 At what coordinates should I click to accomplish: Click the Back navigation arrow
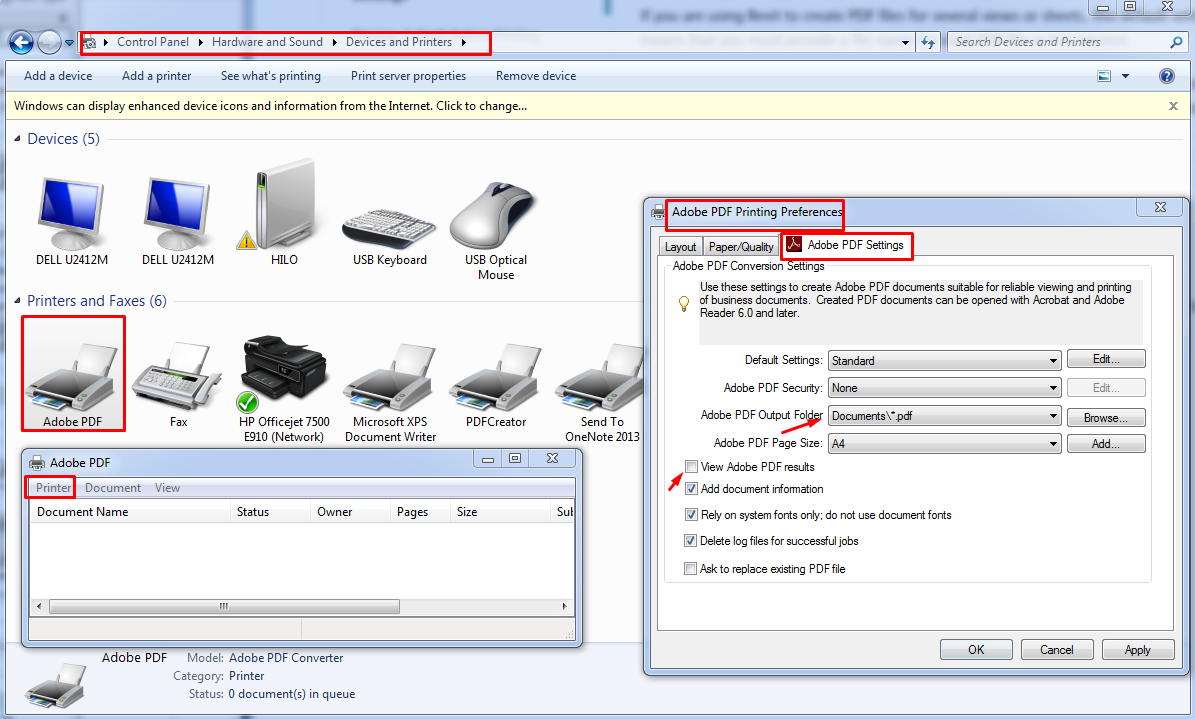(x=21, y=43)
